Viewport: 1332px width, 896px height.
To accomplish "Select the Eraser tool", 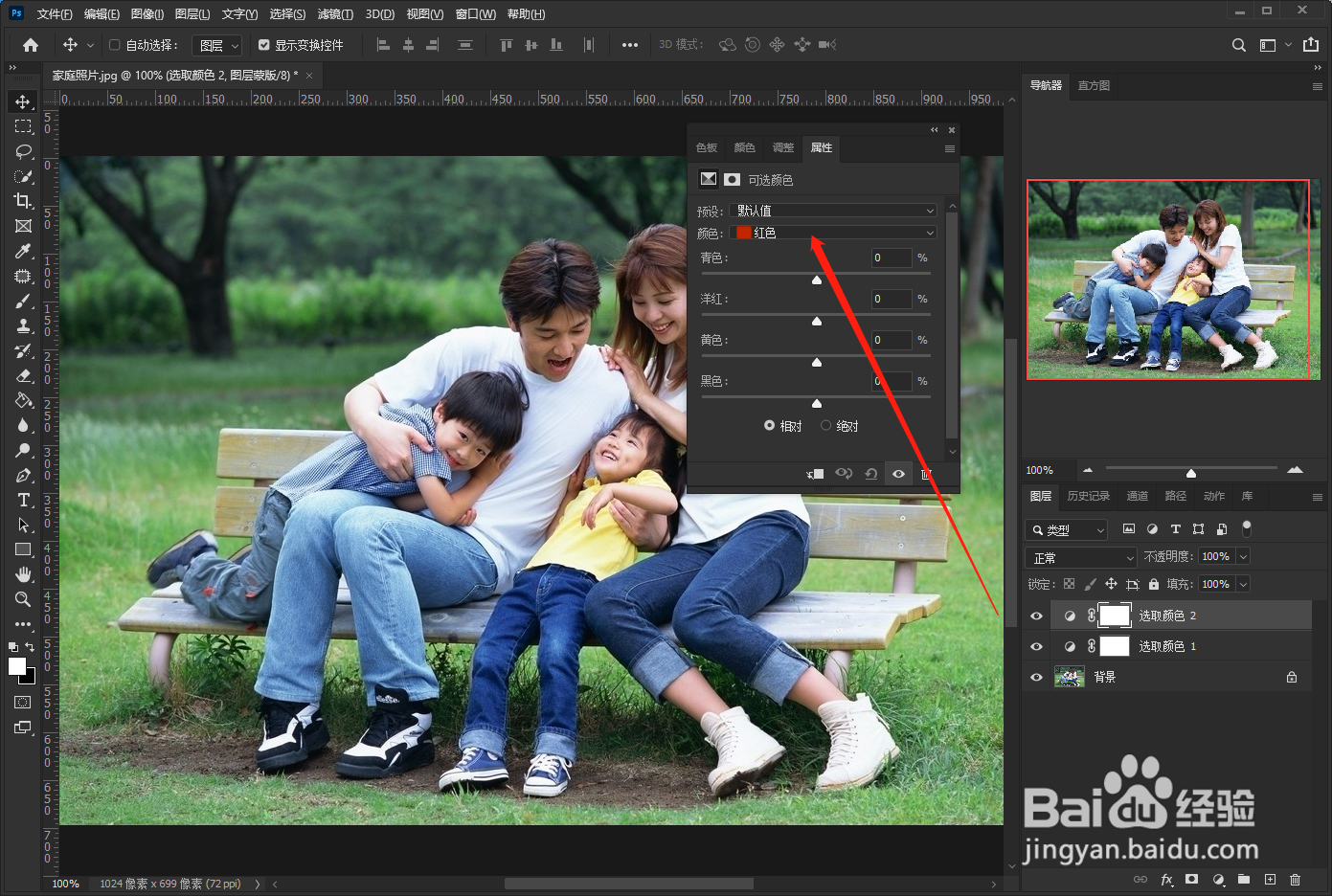I will (23, 375).
